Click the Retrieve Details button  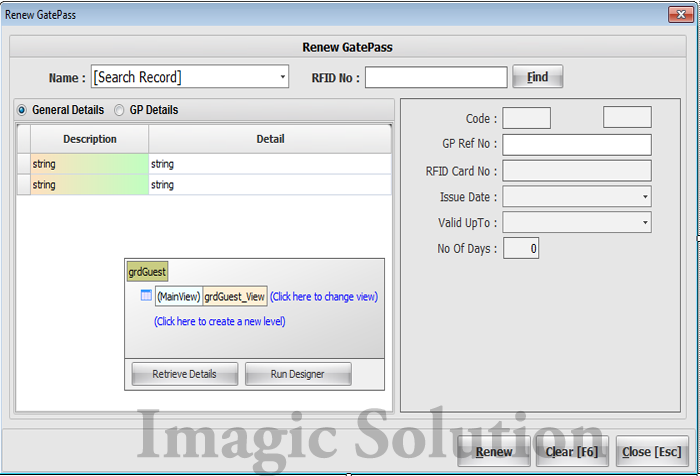click(184, 374)
